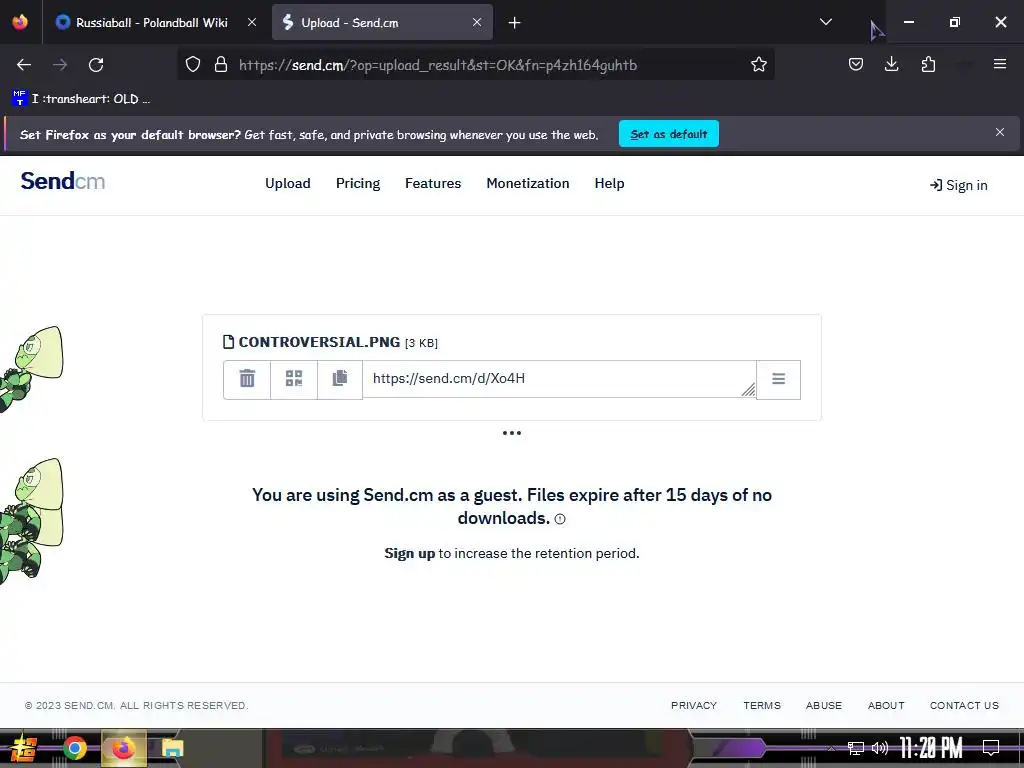1024x768 pixels.
Task: Open the Firefox extensions menu
Action: (x=928, y=65)
